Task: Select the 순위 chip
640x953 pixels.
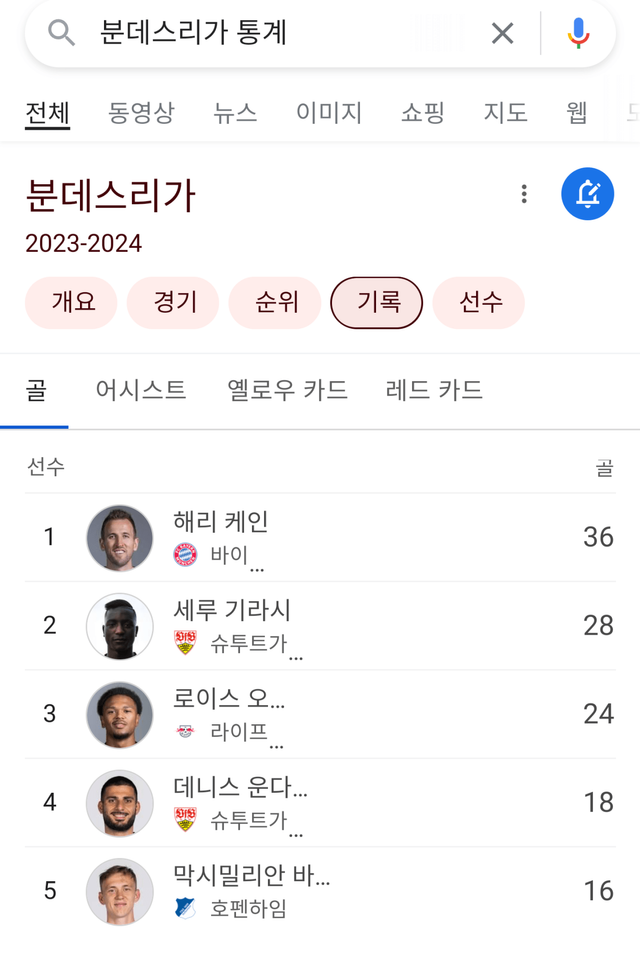Action: pos(275,303)
